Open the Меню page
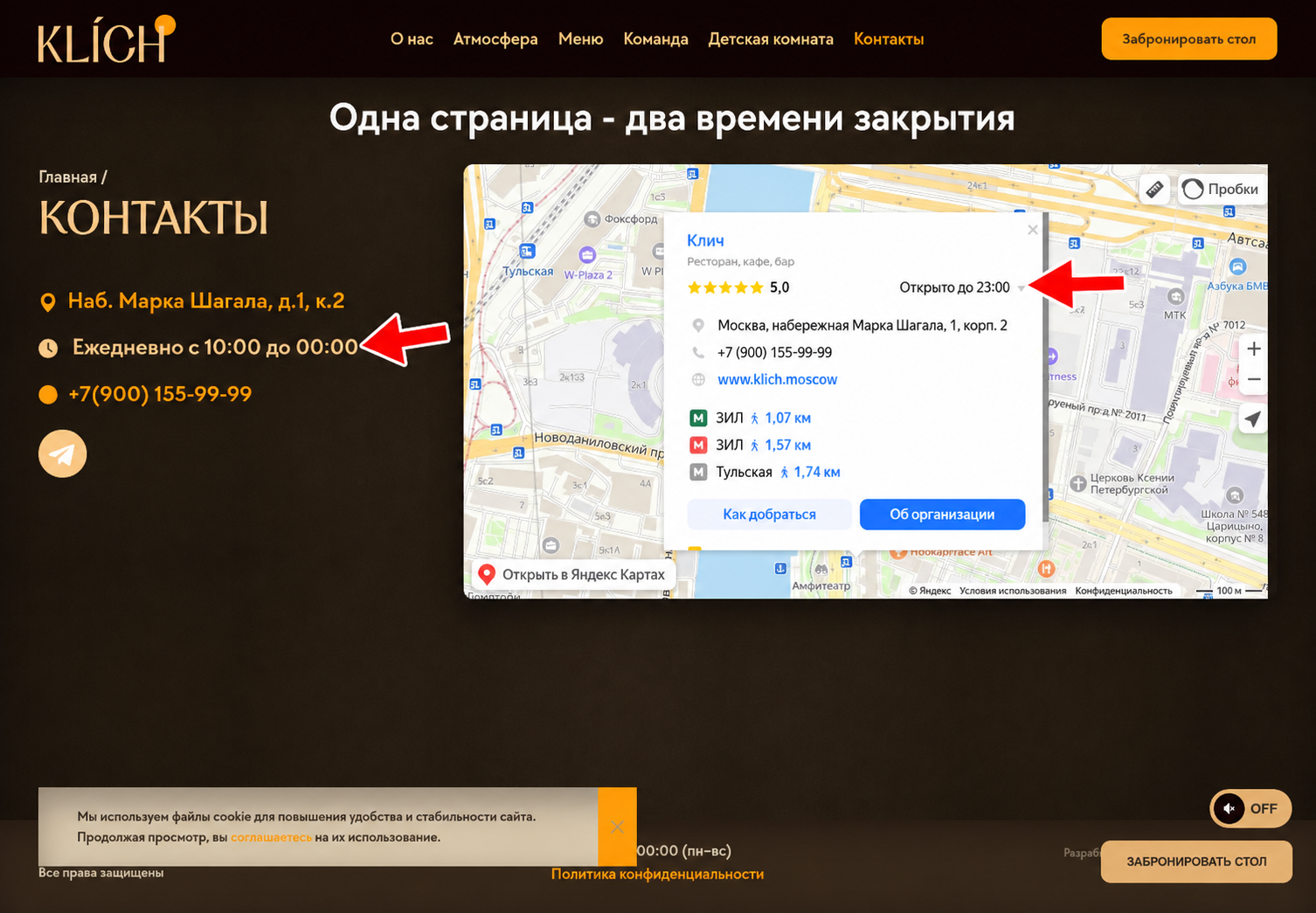This screenshot has width=1316, height=913. point(581,39)
